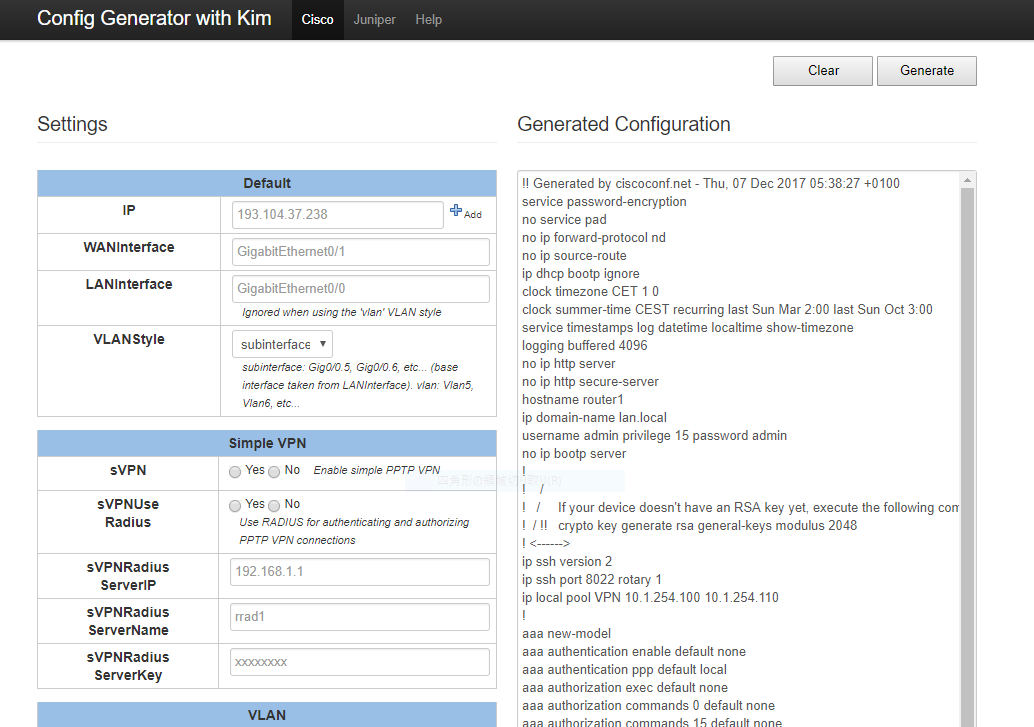Click the sVPNRadius ServerName field

(x=359, y=617)
